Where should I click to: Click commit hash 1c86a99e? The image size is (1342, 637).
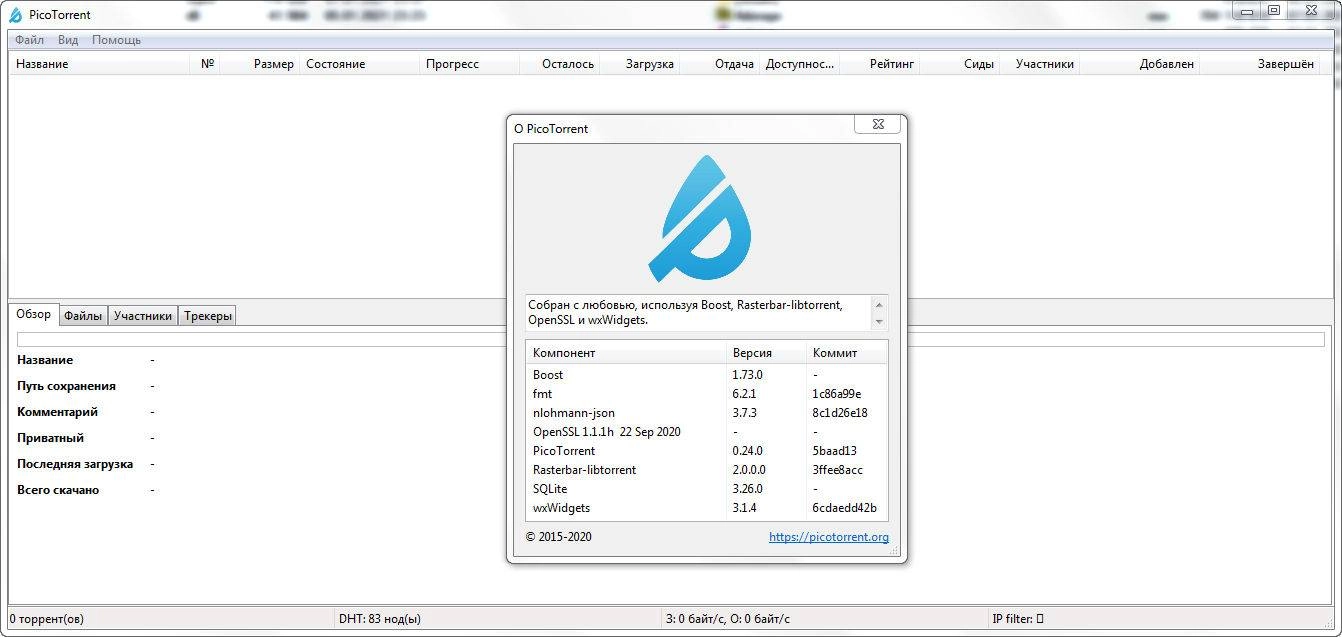coord(837,394)
